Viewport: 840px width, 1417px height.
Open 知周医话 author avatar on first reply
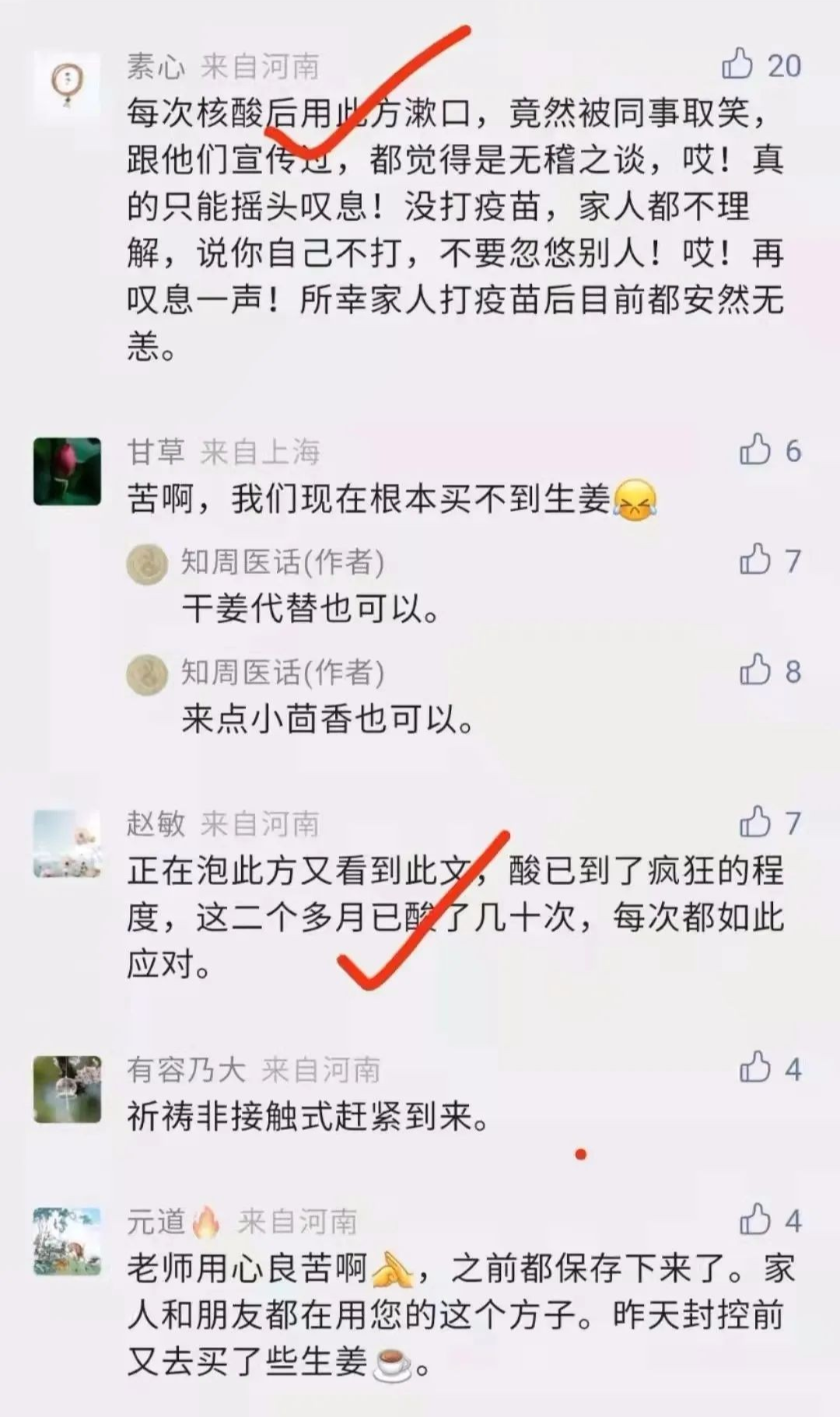point(147,563)
